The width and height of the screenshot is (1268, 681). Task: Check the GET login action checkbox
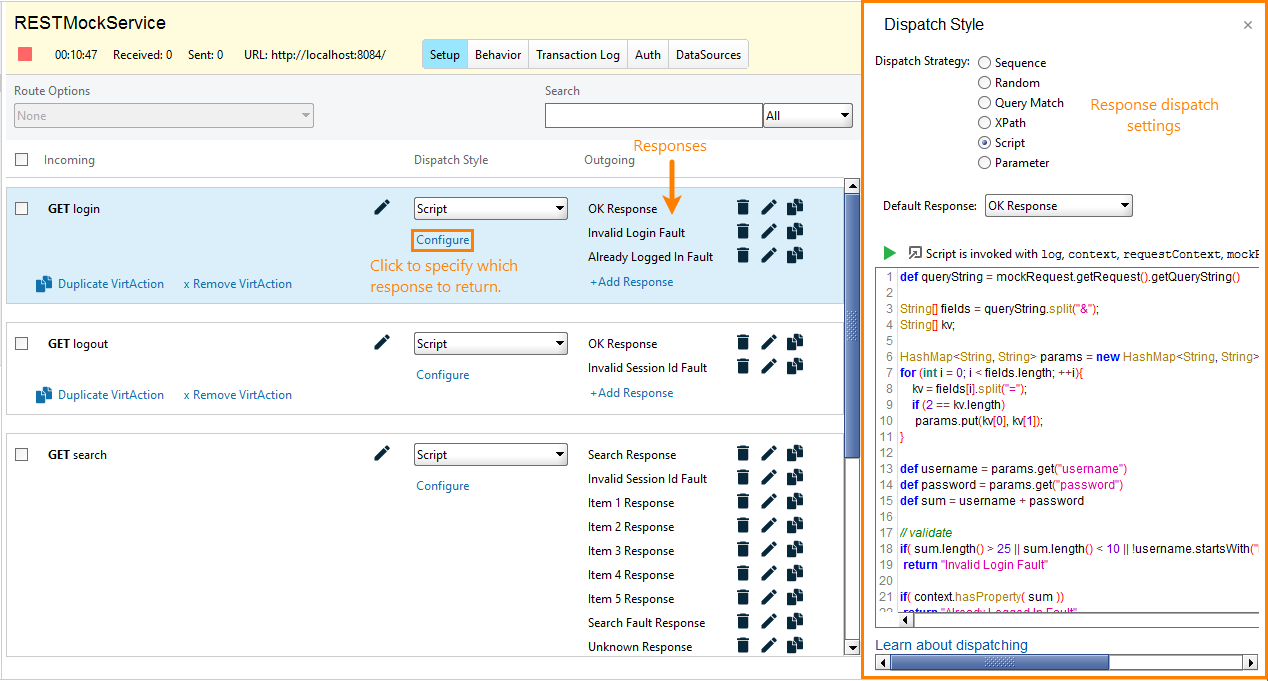[22, 209]
